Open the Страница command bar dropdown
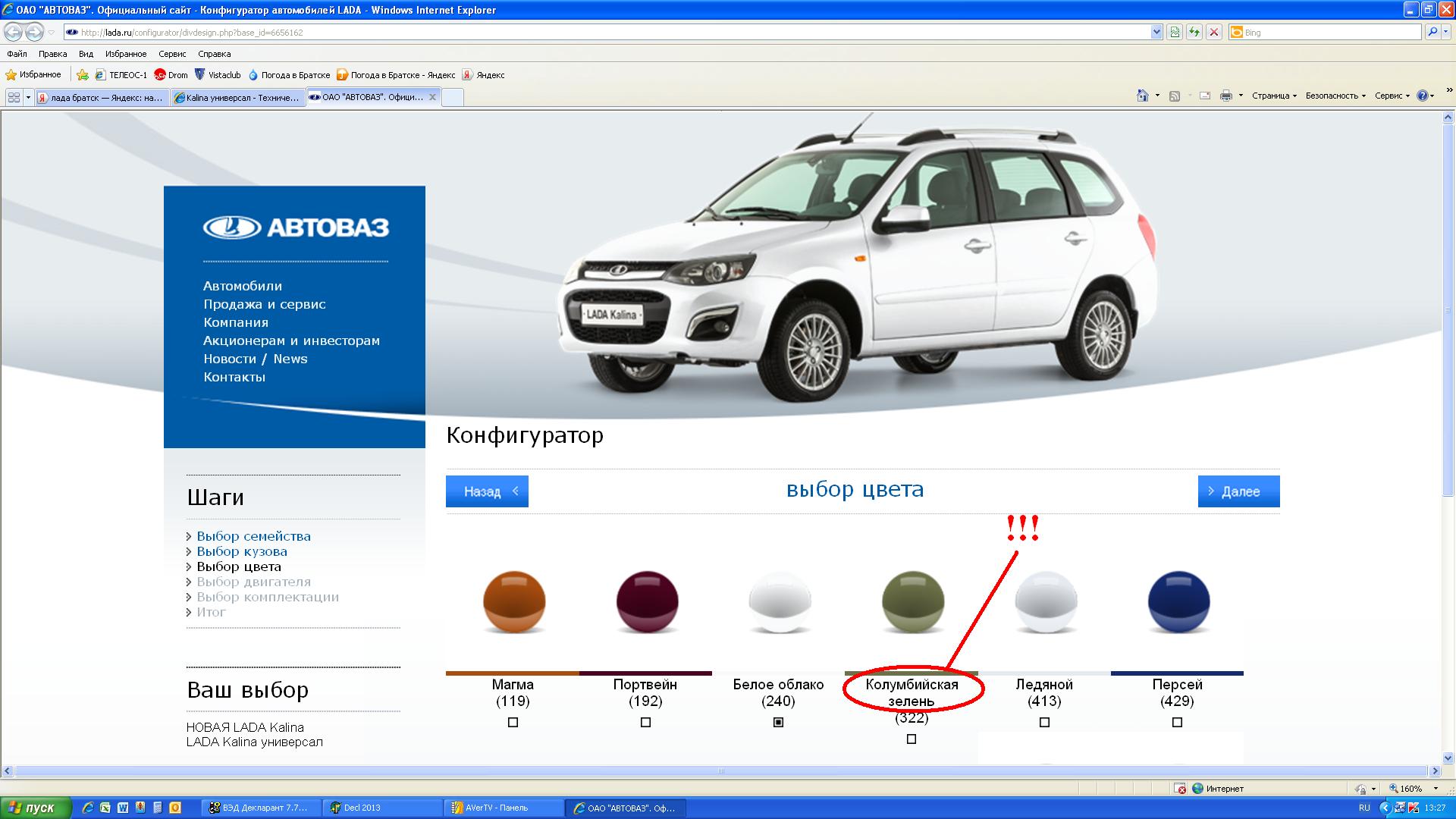 pos(1274,96)
